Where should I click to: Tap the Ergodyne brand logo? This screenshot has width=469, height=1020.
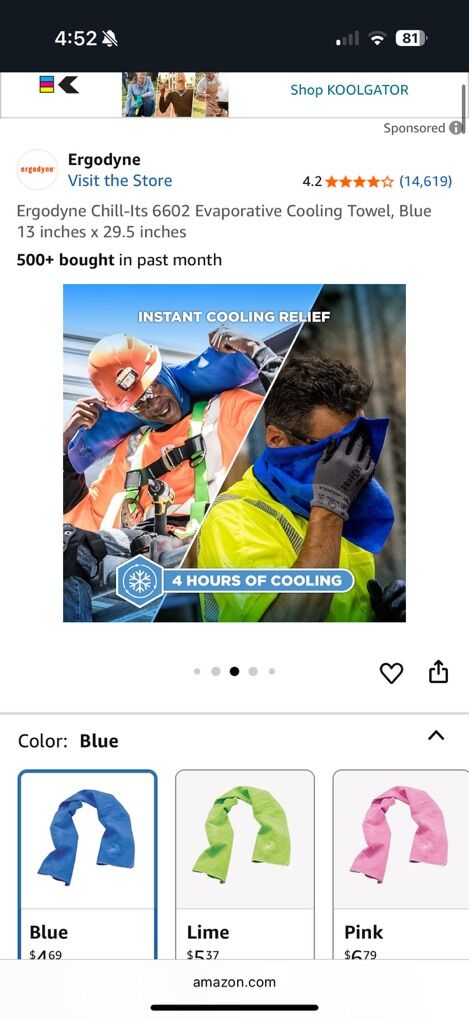37,170
